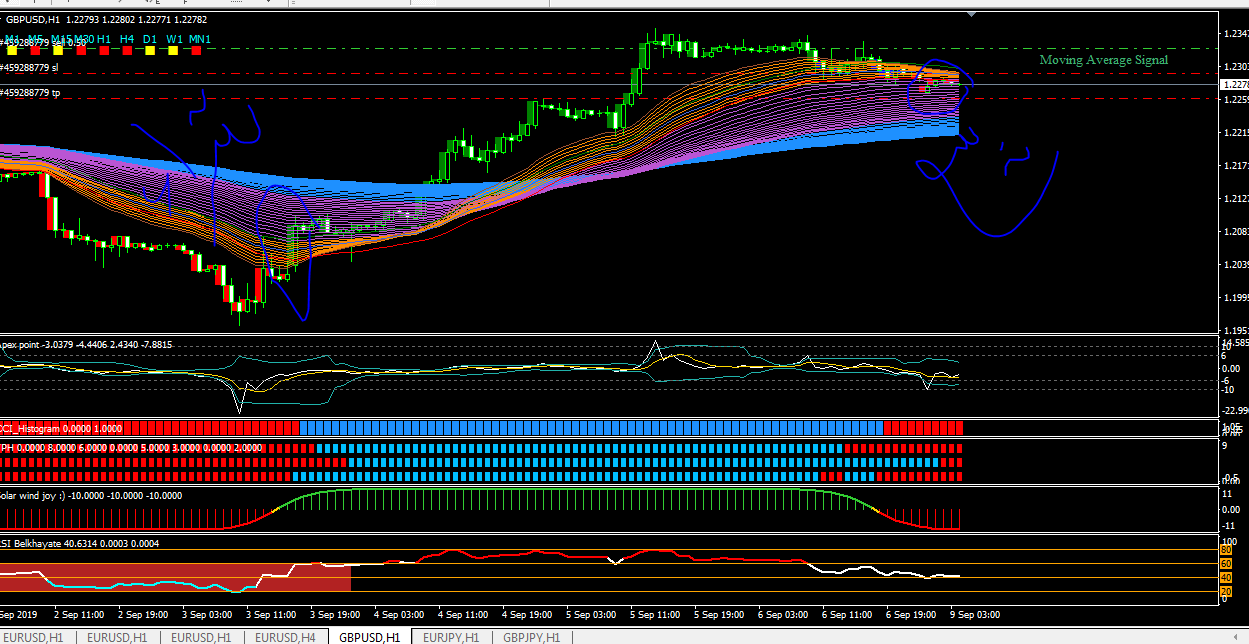Switch to the EURJPY,H1 chart tab
The height and width of the screenshot is (644, 1249).
(450, 637)
